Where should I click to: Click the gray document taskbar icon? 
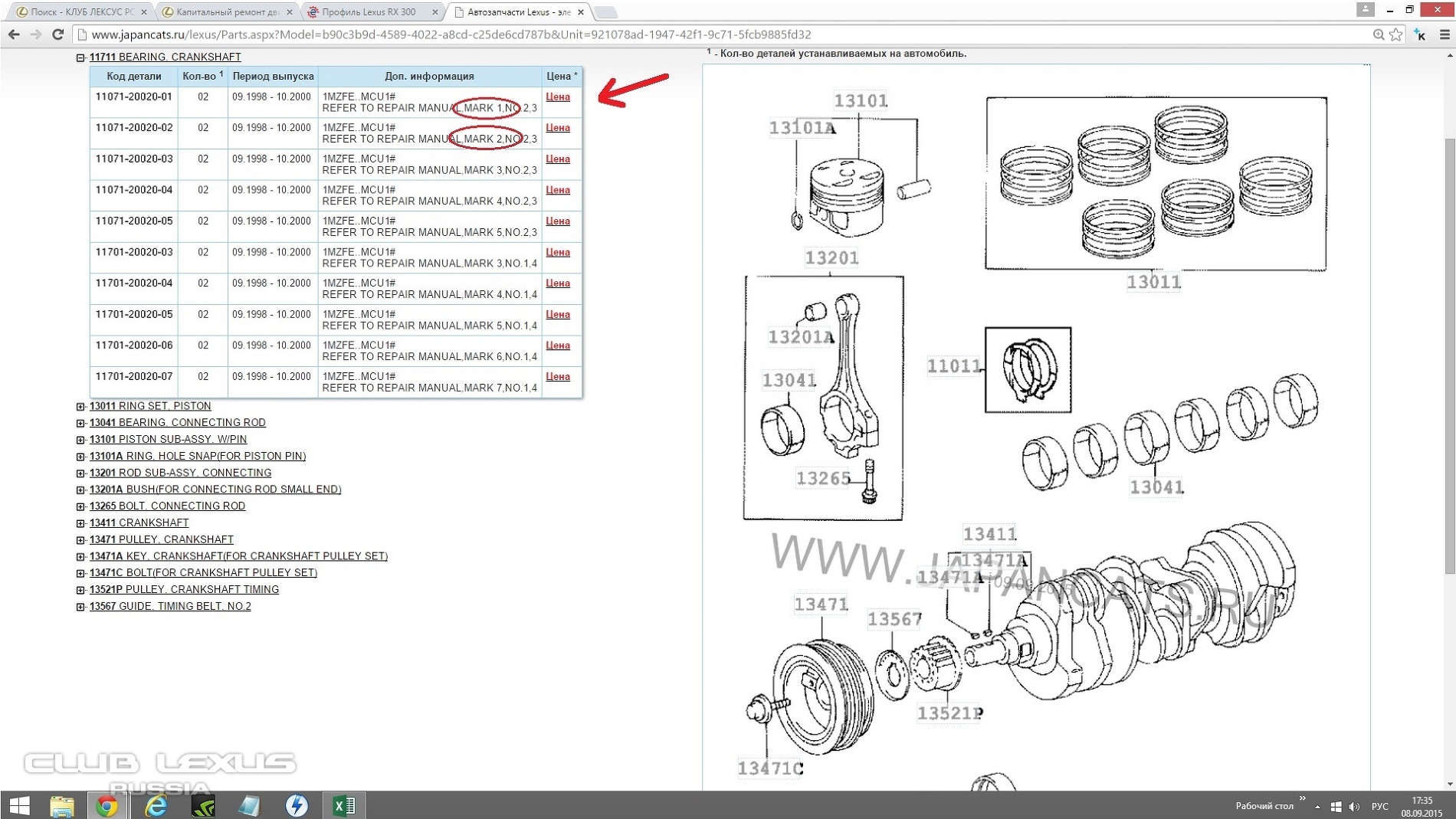pyautogui.click(x=250, y=805)
